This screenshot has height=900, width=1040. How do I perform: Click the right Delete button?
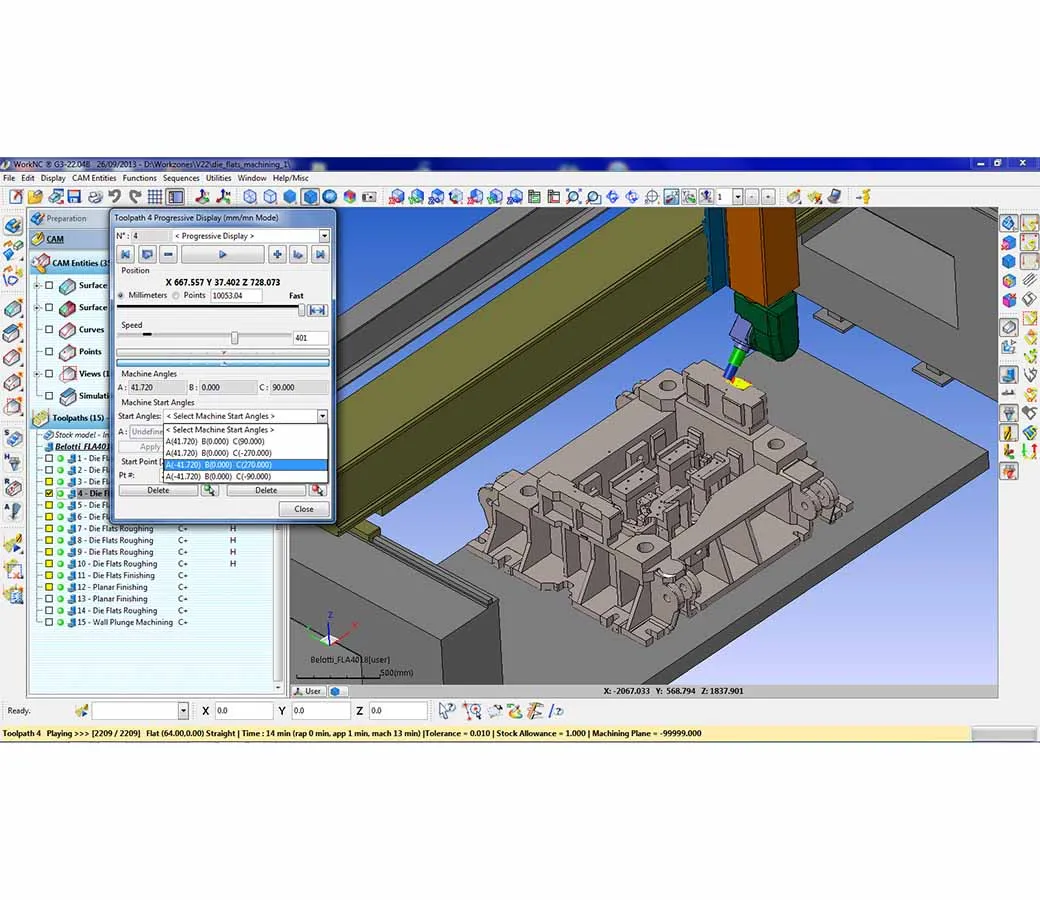266,490
